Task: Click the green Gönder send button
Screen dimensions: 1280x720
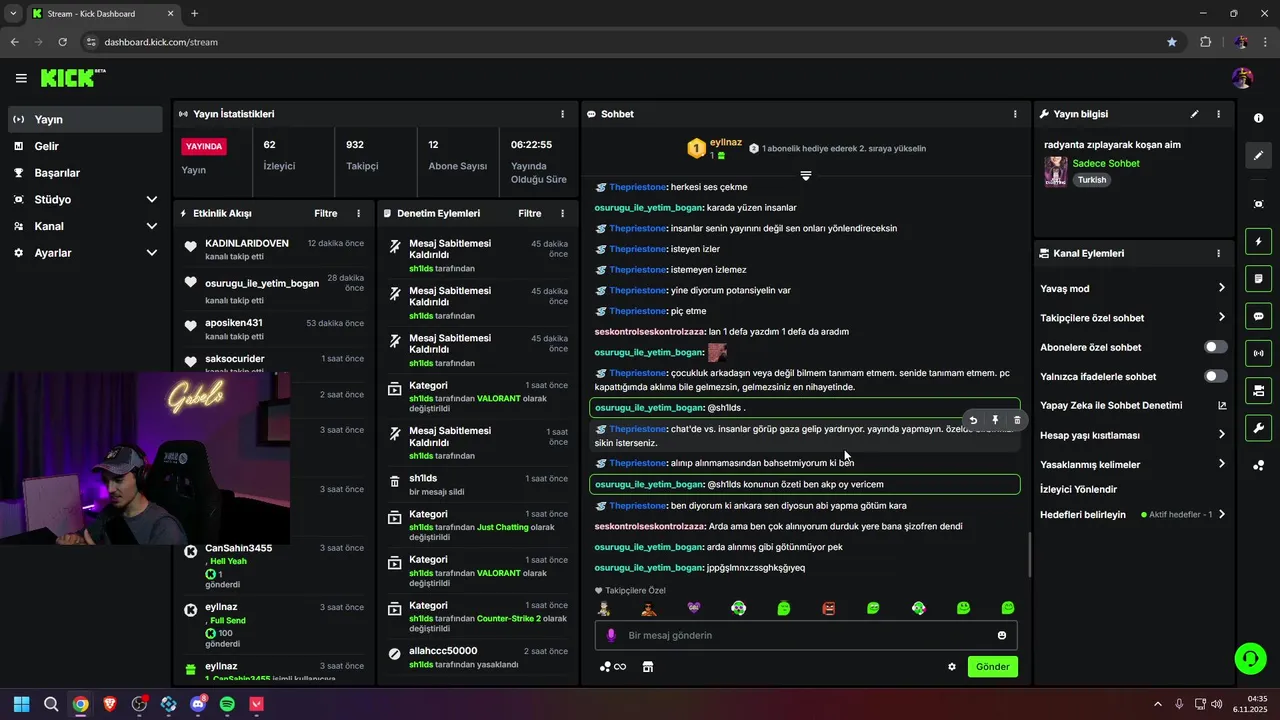Action: click(992, 667)
